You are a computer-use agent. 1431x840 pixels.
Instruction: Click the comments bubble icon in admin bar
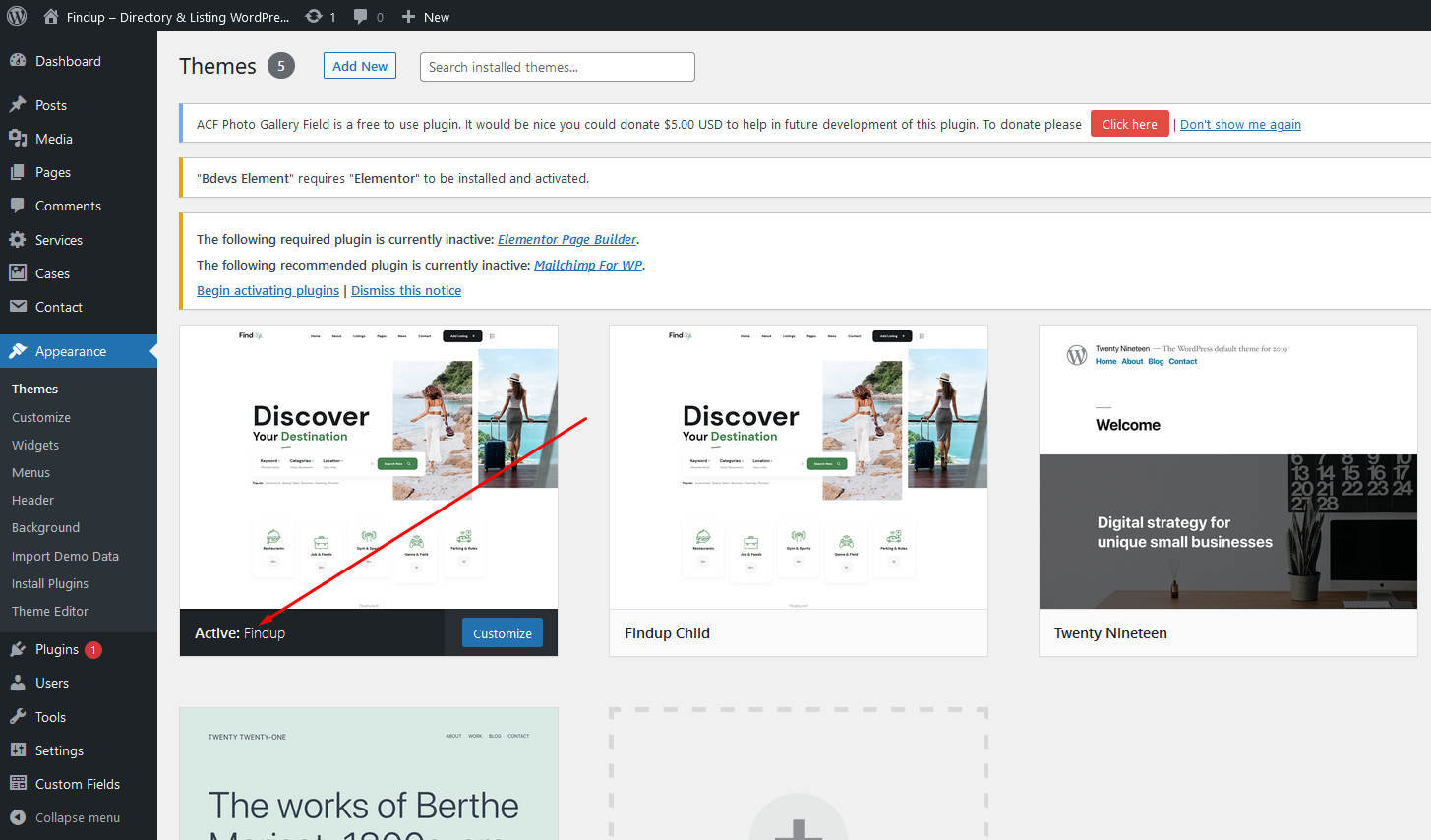361,16
